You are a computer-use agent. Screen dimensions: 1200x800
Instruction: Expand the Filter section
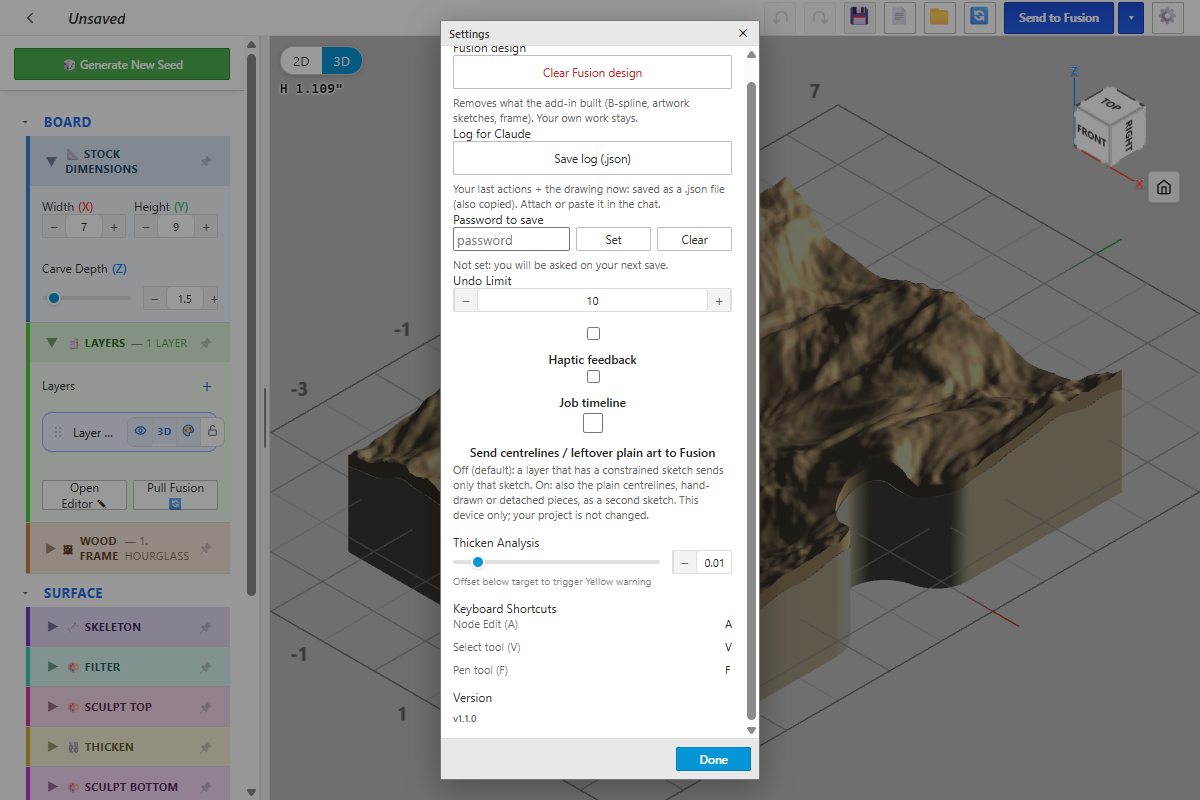52,667
